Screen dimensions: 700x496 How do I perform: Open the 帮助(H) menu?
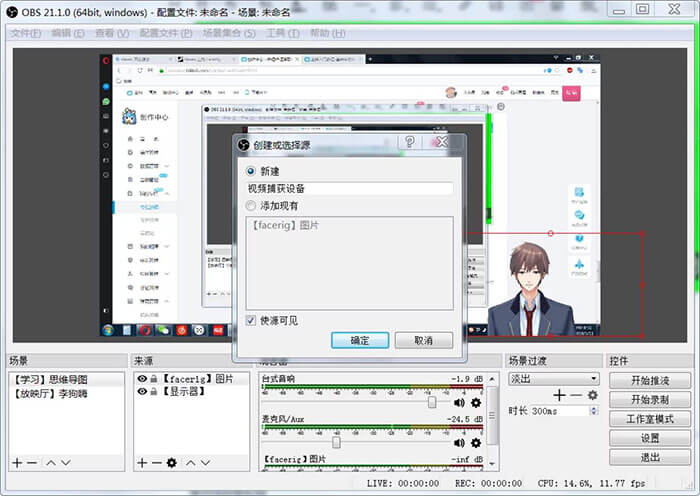click(328, 33)
